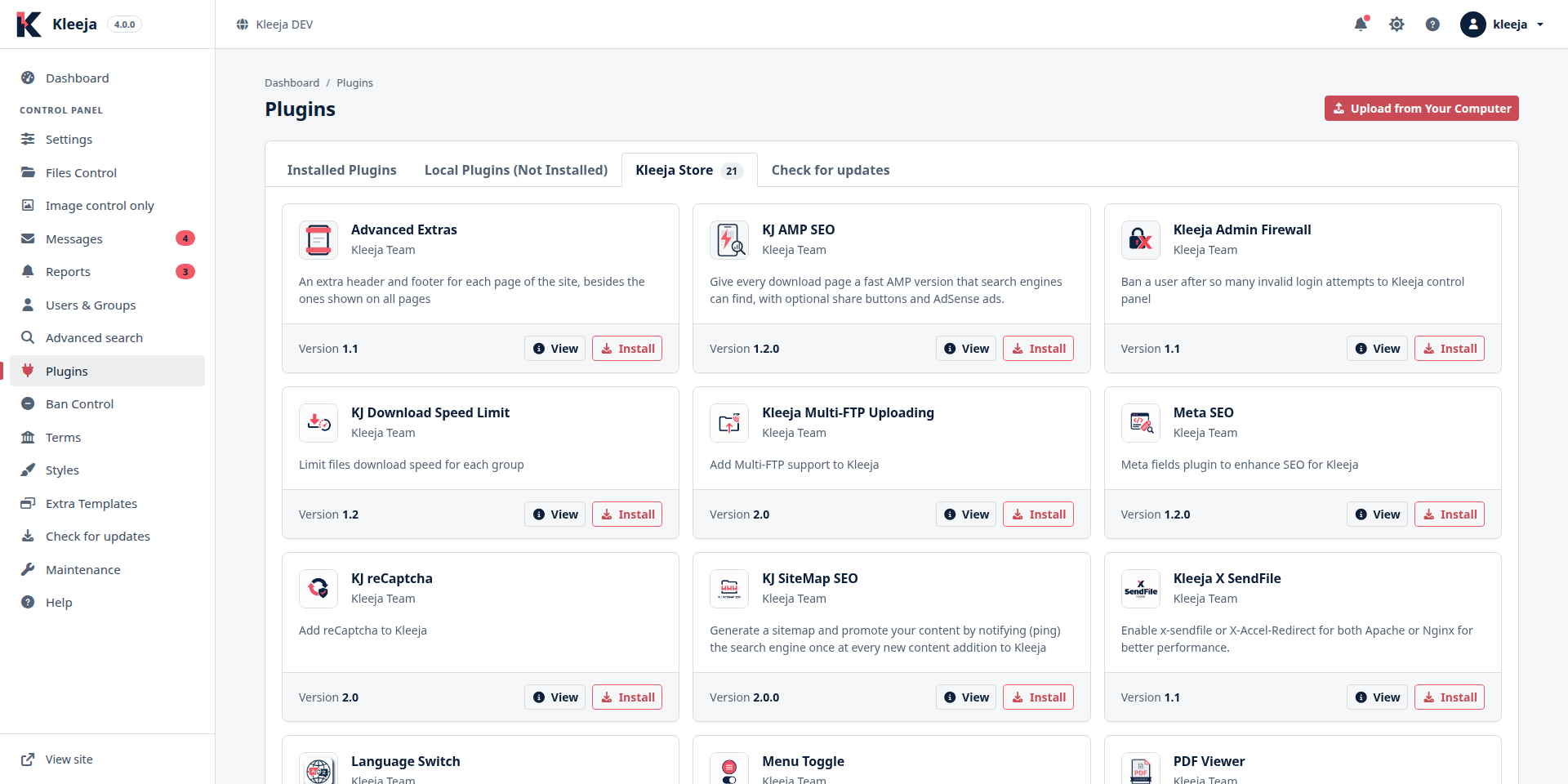The width and height of the screenshot is (1568, 784).
Task: Click the Dashboard breadcrumb link
Action: point(292,83)
